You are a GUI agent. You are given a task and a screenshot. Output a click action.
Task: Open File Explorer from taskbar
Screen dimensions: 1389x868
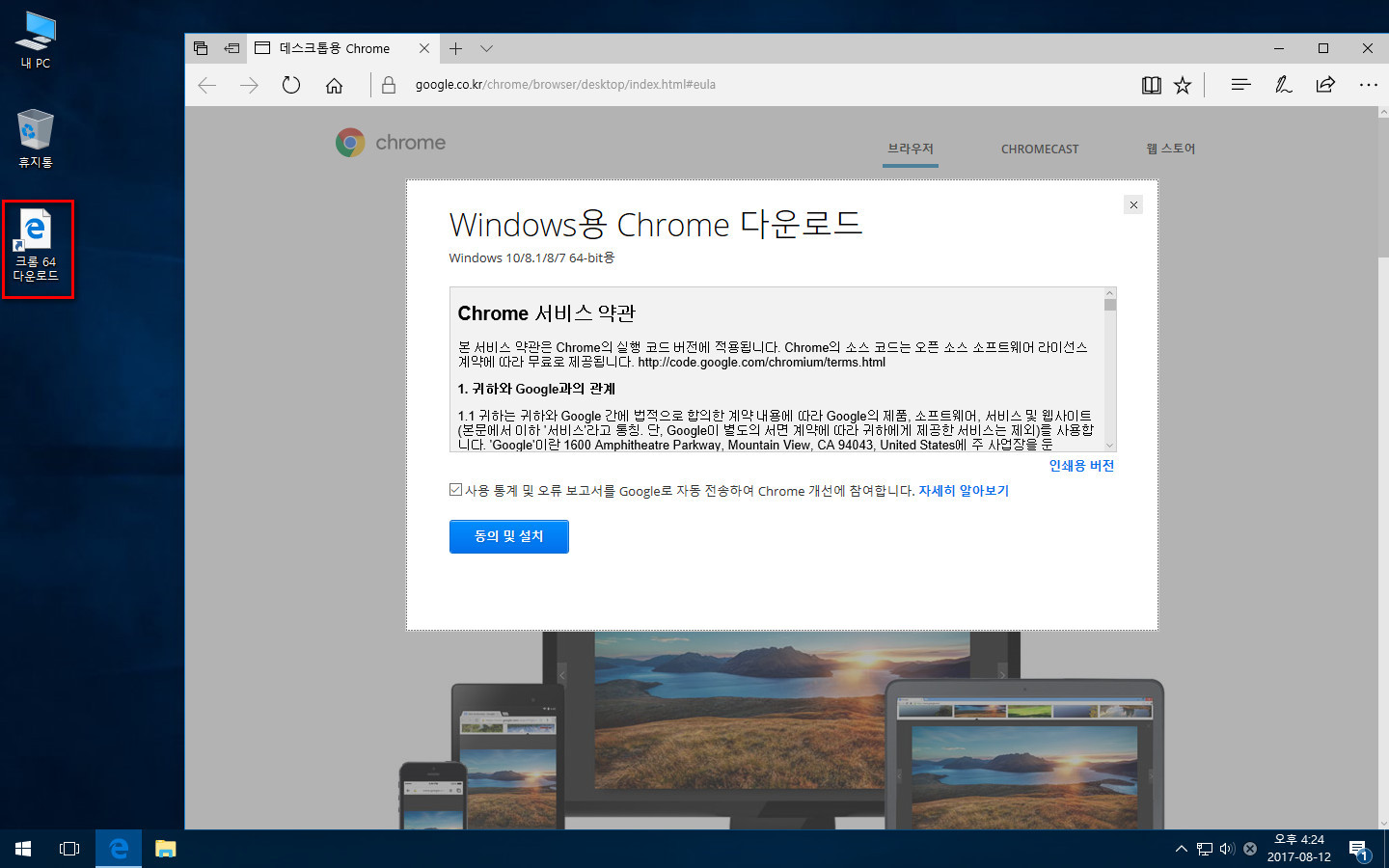coord(166,849)
